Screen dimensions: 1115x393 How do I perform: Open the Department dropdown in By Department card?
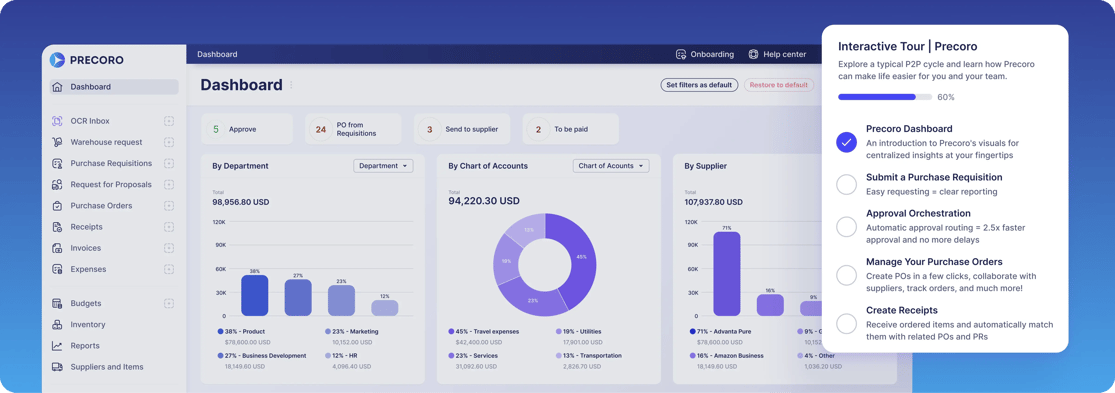383,166
